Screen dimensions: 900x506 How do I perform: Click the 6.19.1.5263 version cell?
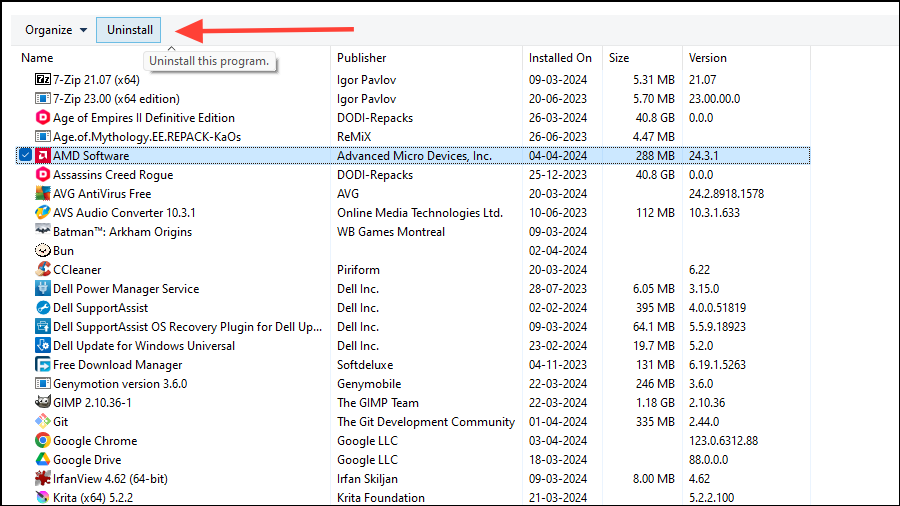(x=717, y=365)
